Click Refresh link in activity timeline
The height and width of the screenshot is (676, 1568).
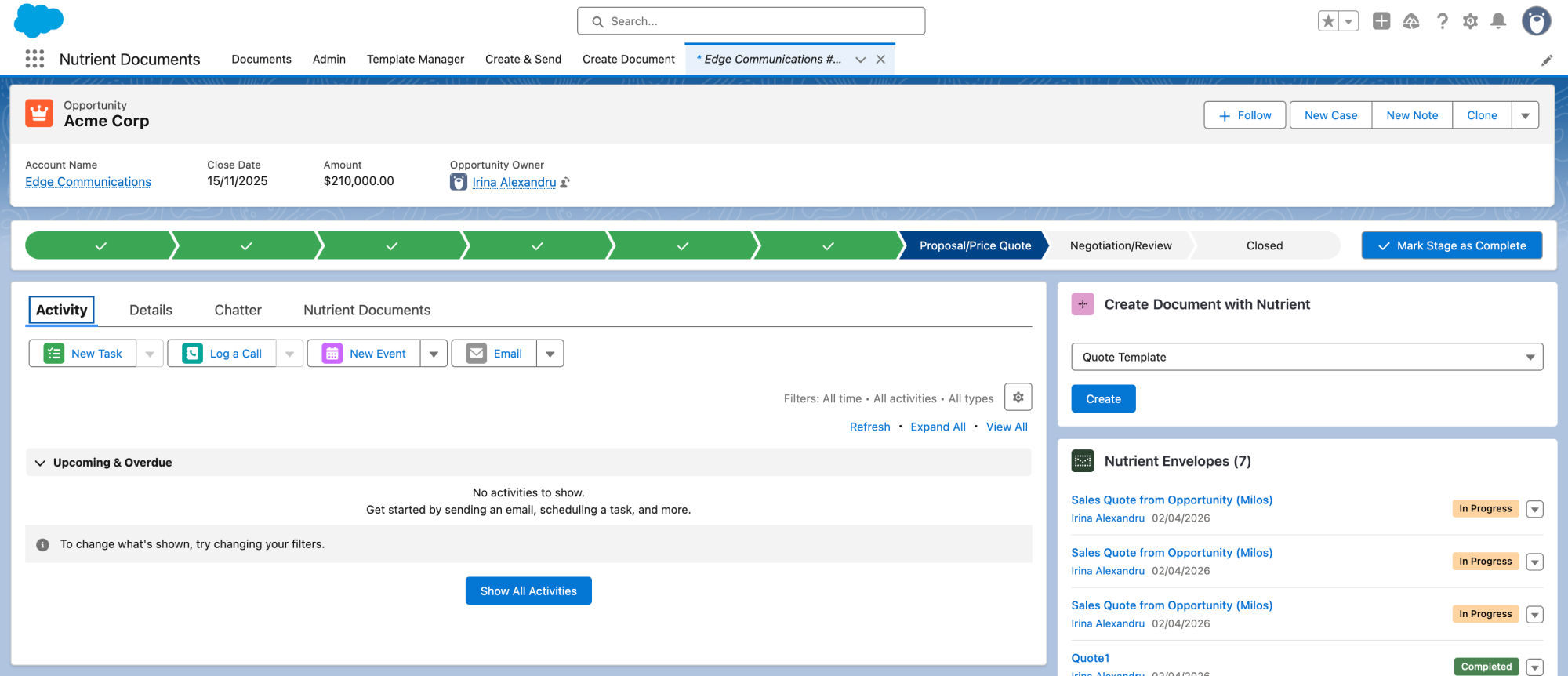[x=870, y=427]
